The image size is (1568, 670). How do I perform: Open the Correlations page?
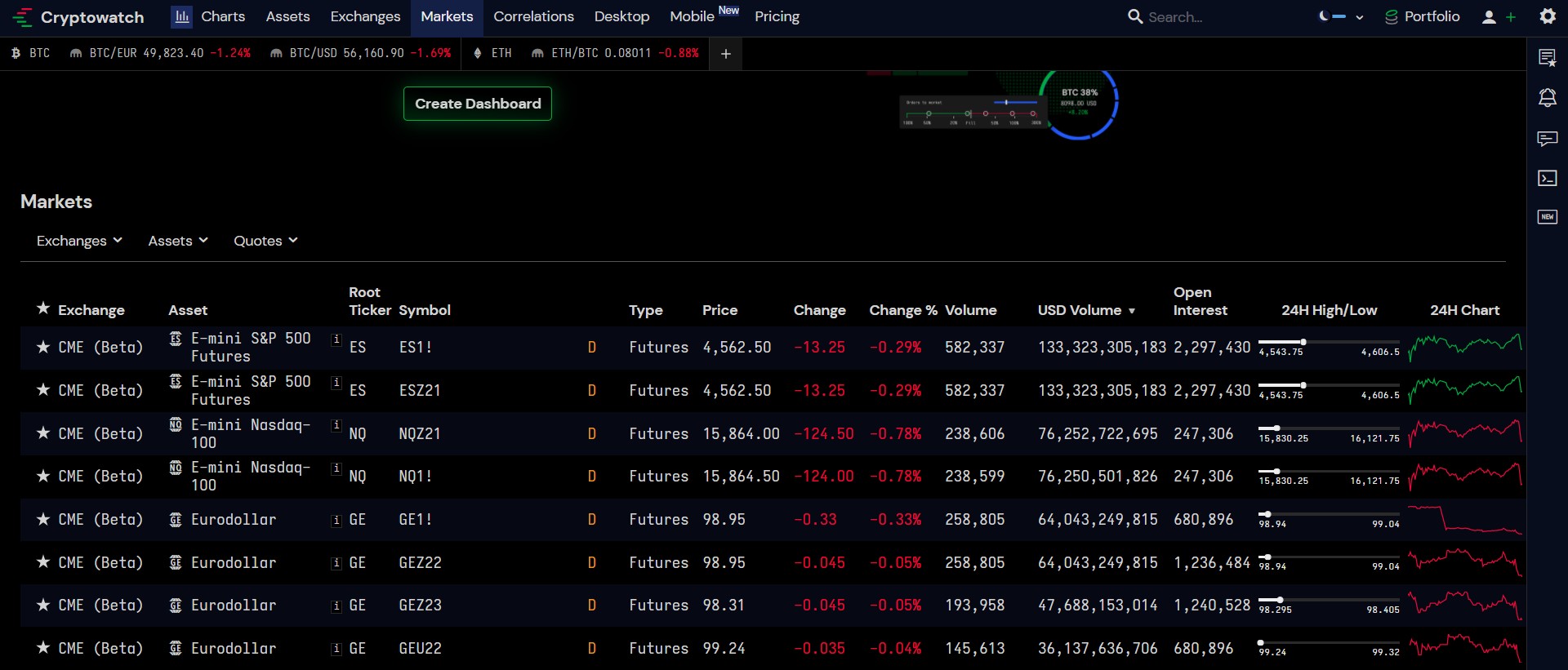tap(533, 17)
